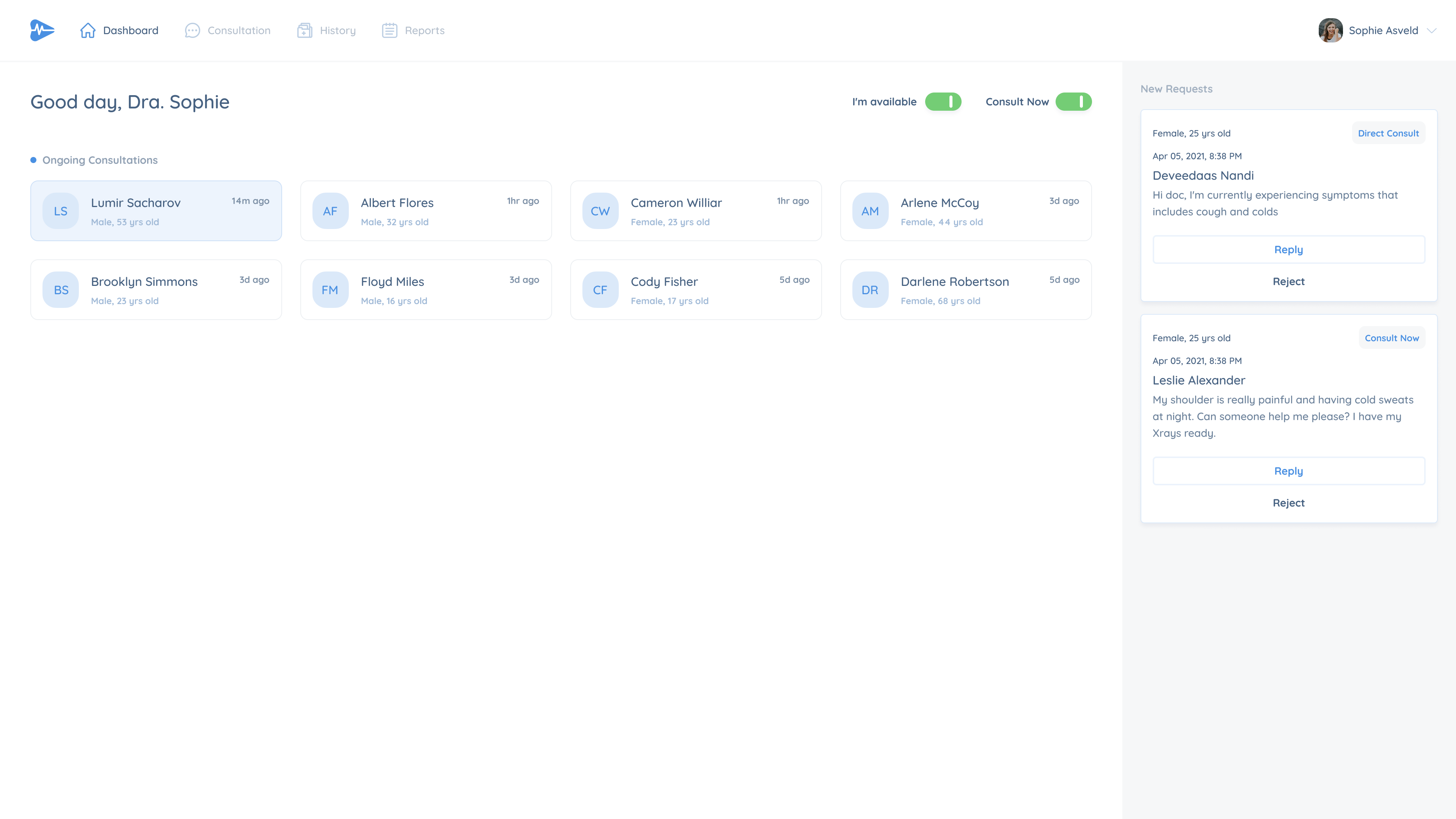
Task: Click the BS avatar badge
Action: [x=61, y=290]
